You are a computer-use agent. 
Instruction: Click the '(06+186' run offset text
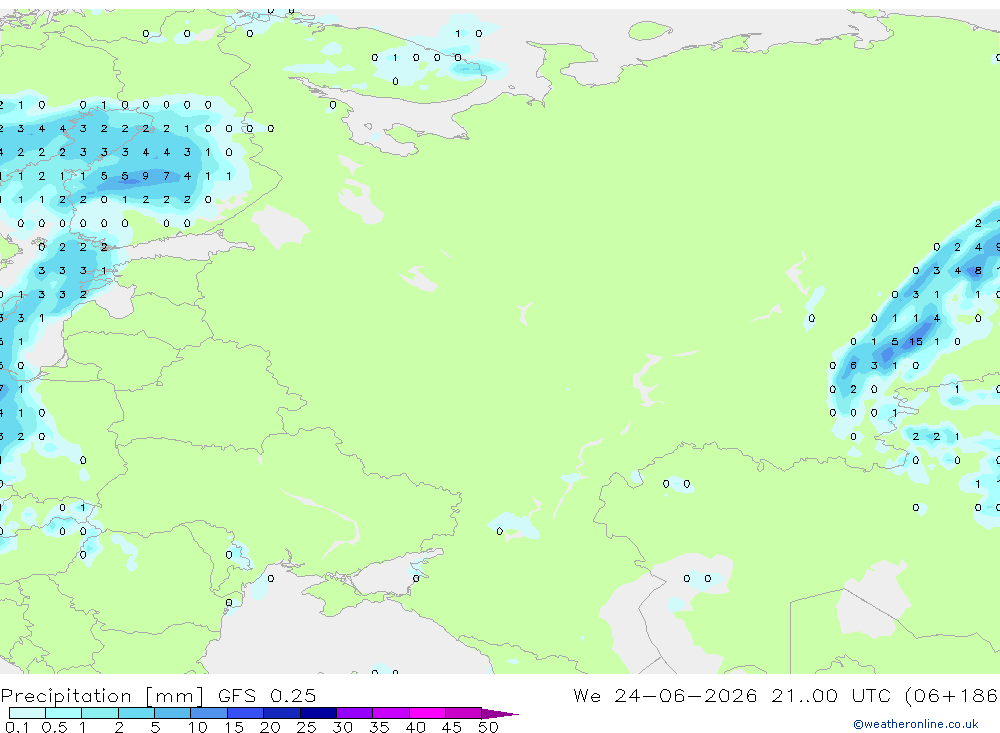[x=951, y=695]
